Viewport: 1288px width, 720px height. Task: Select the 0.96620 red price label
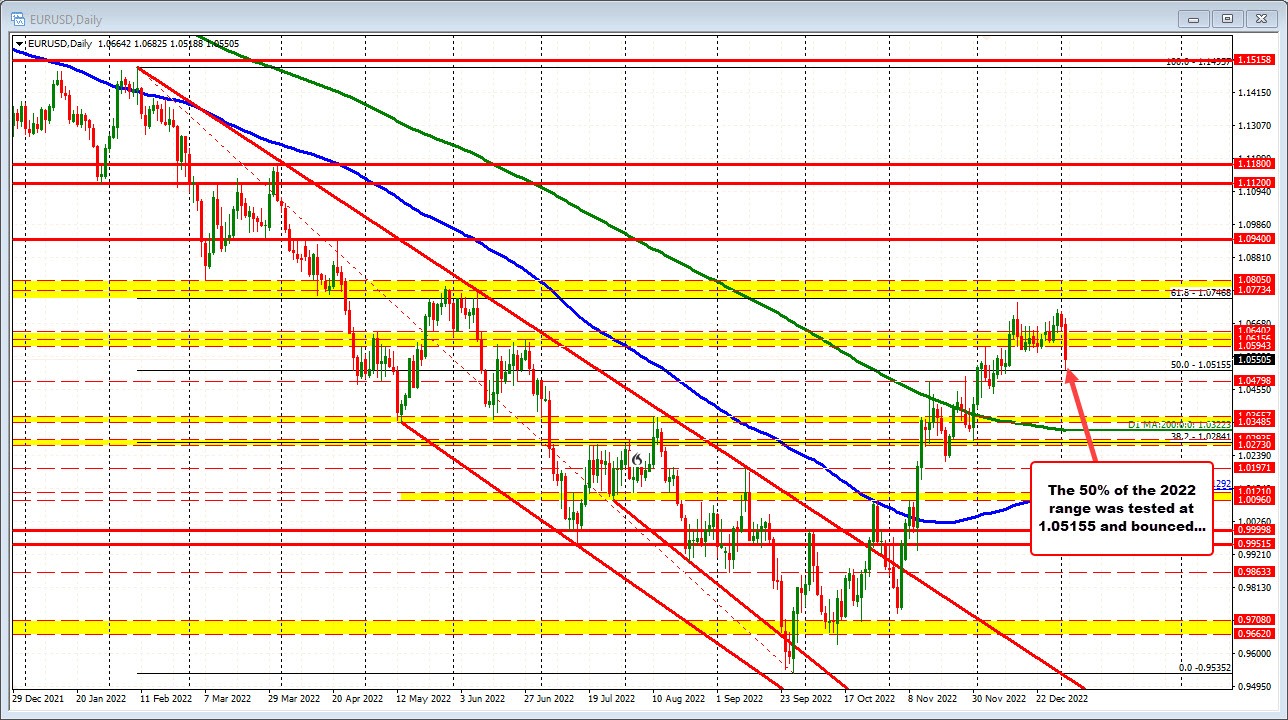(x=1254, y=633)
